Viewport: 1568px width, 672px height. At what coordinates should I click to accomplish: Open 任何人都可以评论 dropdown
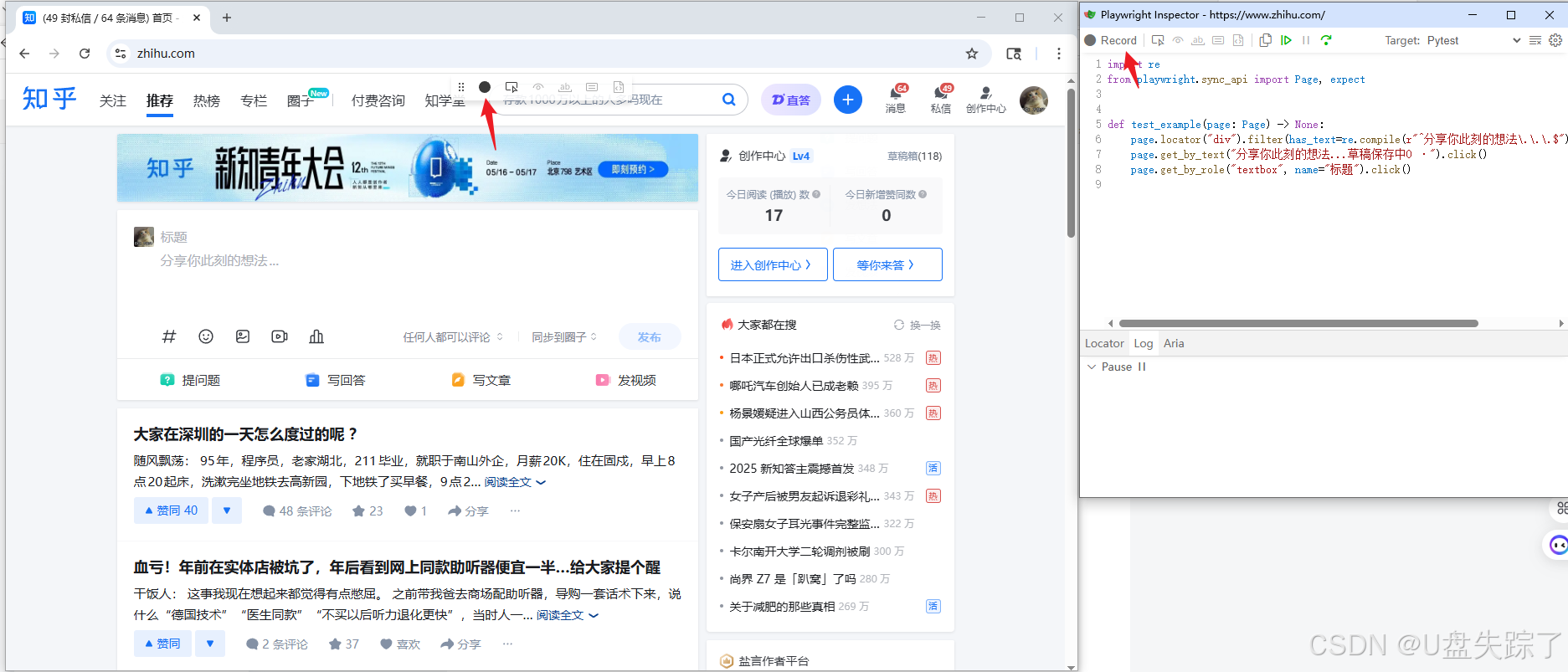tap(453, 337)
